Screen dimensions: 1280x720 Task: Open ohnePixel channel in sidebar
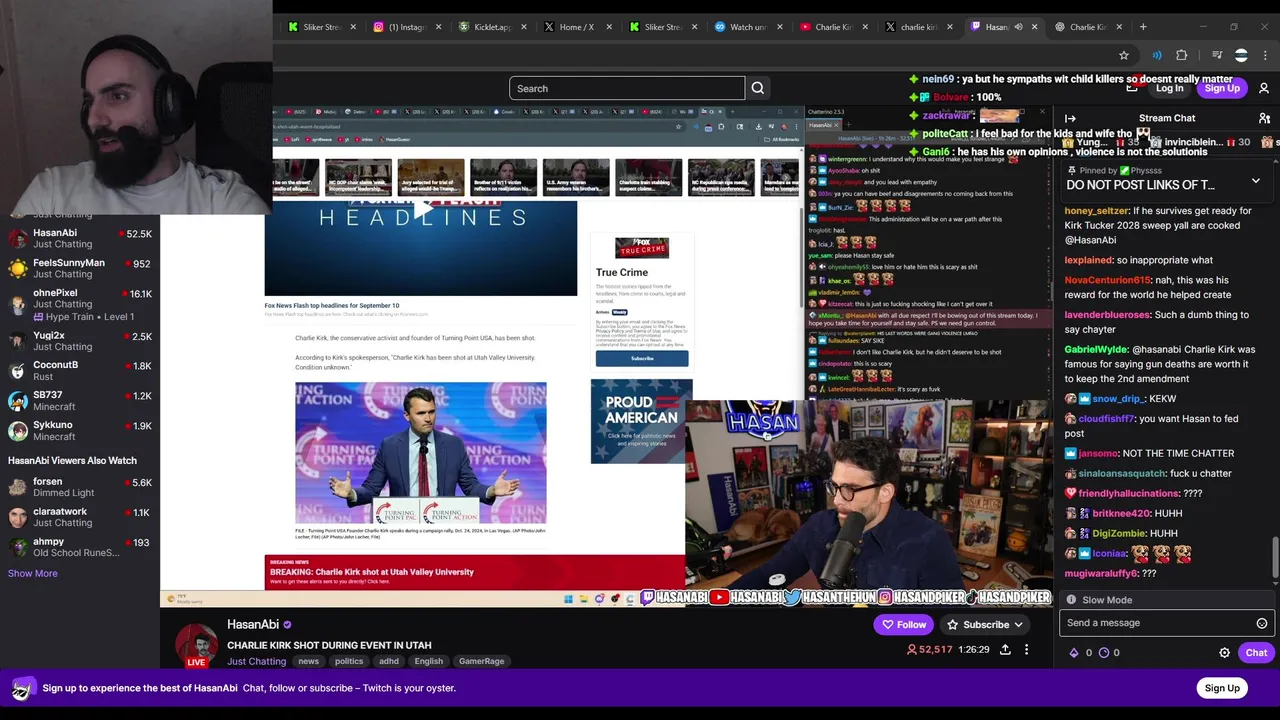click(x=80, y=304)
